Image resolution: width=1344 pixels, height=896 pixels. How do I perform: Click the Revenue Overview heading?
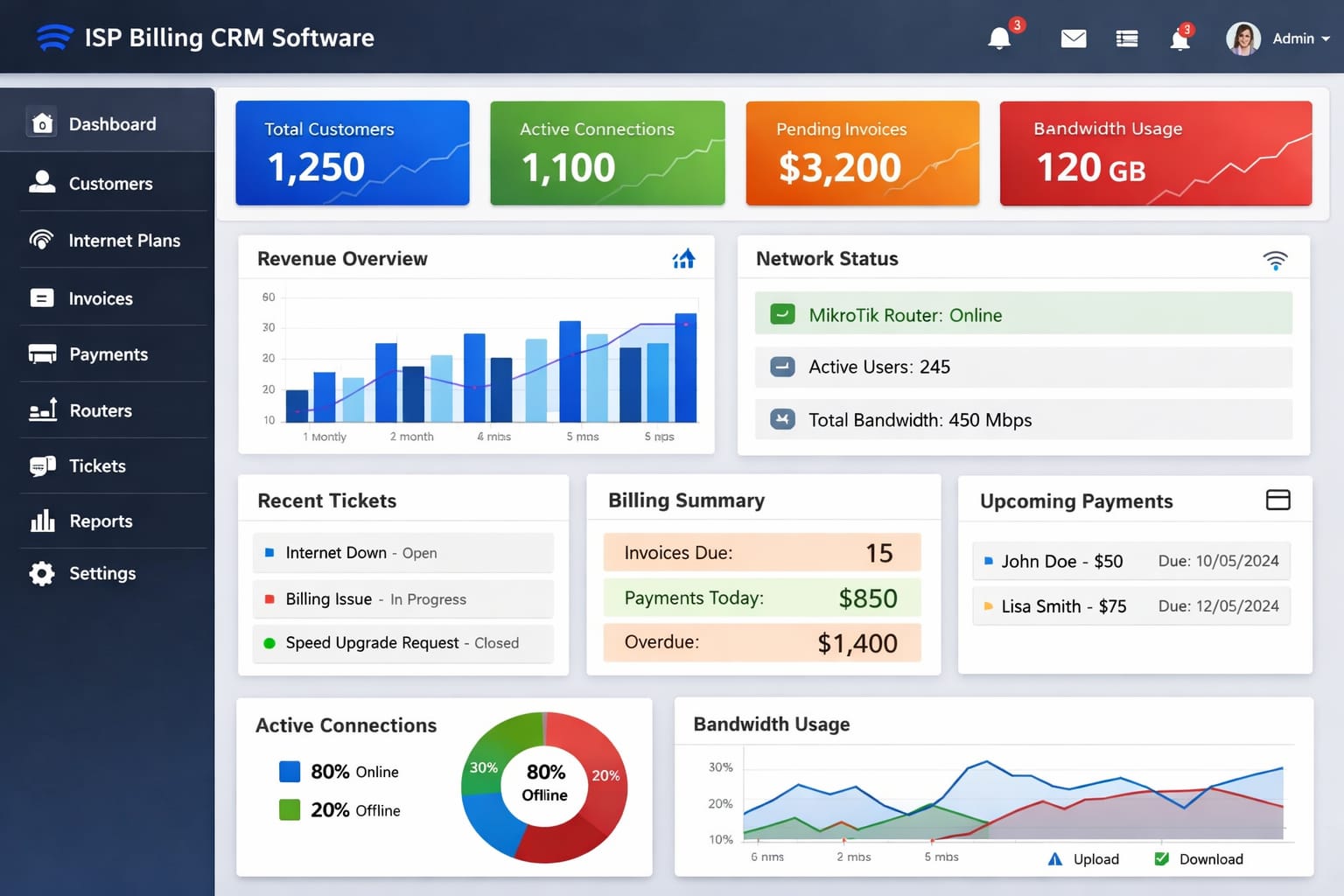coord(342,259)
